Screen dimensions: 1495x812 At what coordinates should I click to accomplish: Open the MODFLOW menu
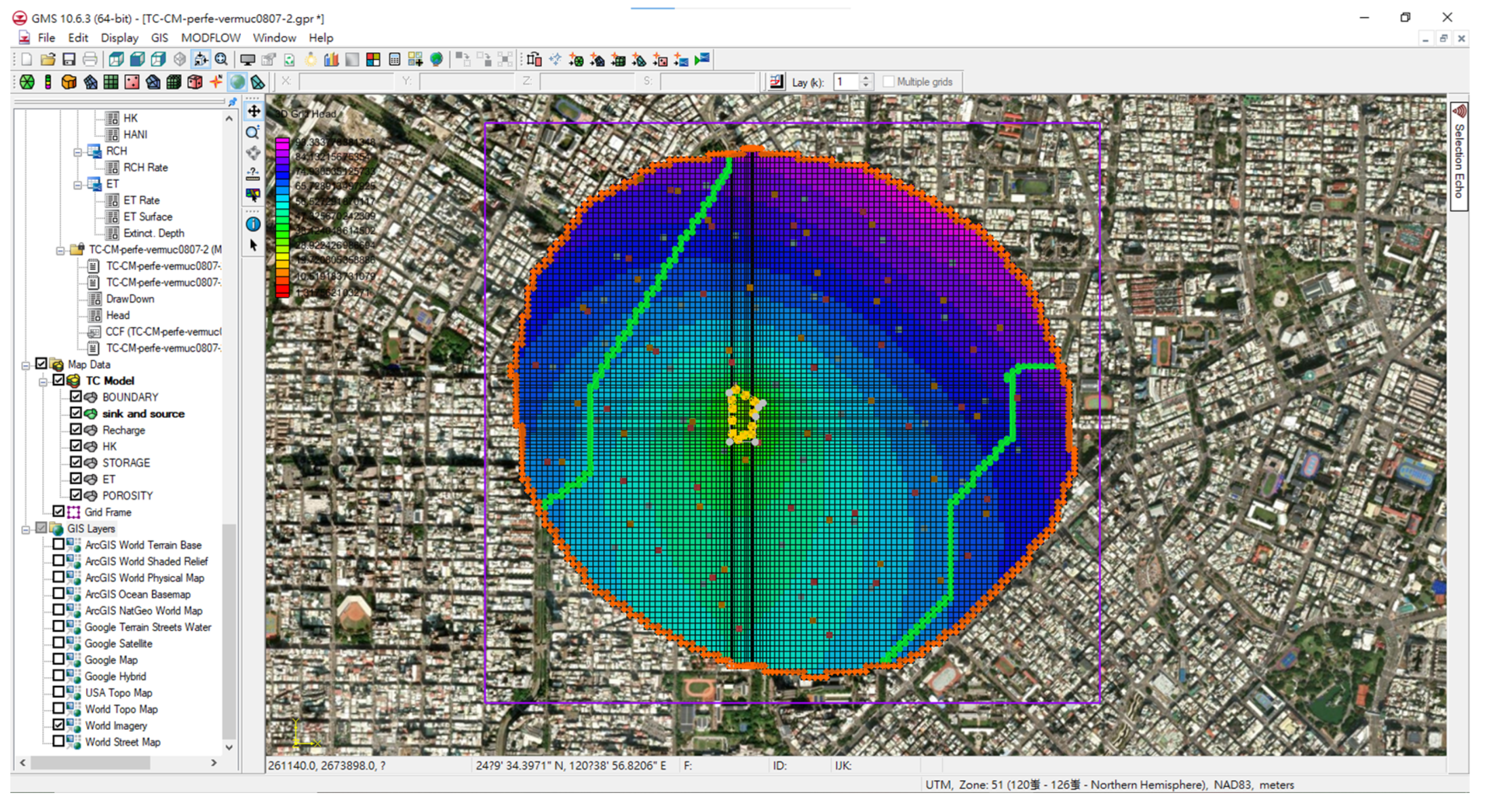point(211,38)
